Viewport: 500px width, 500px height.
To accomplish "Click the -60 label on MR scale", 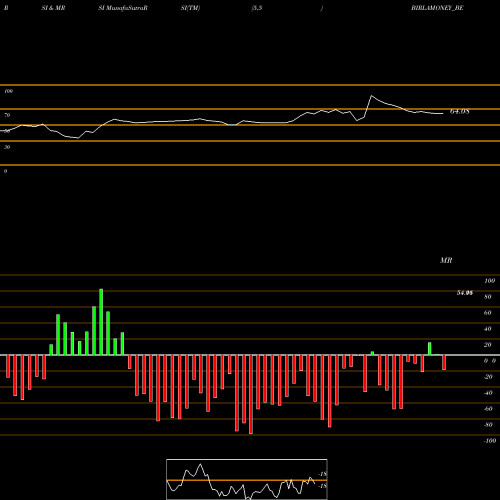I will click(488, 409).
